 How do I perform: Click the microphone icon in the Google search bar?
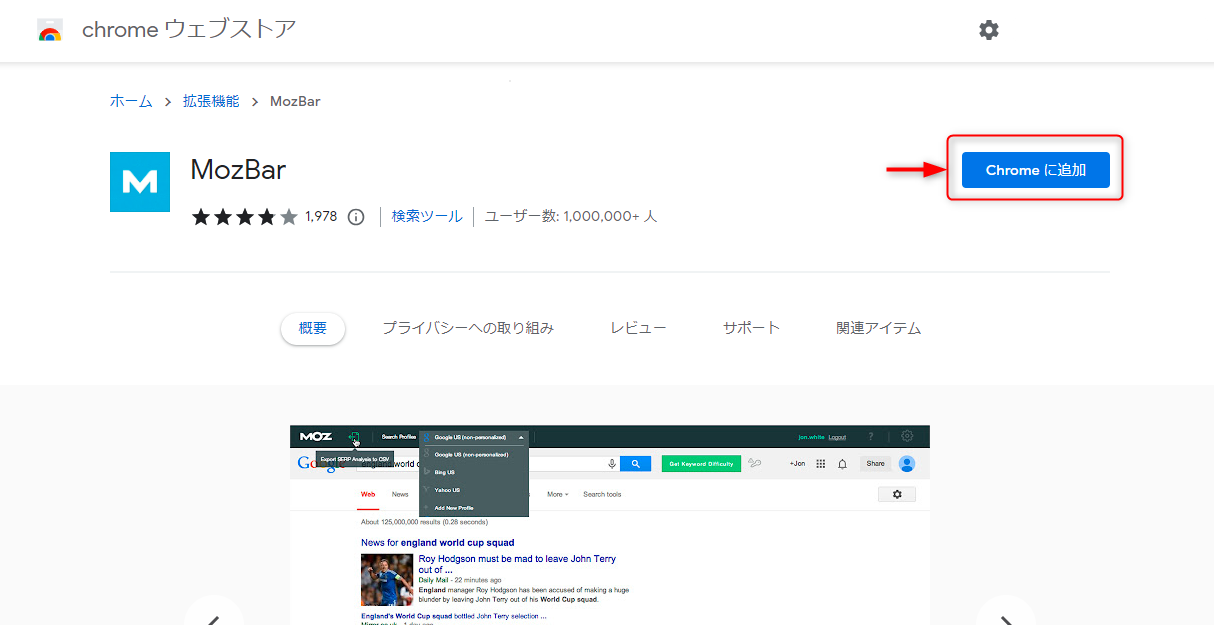tap(612, 464)
